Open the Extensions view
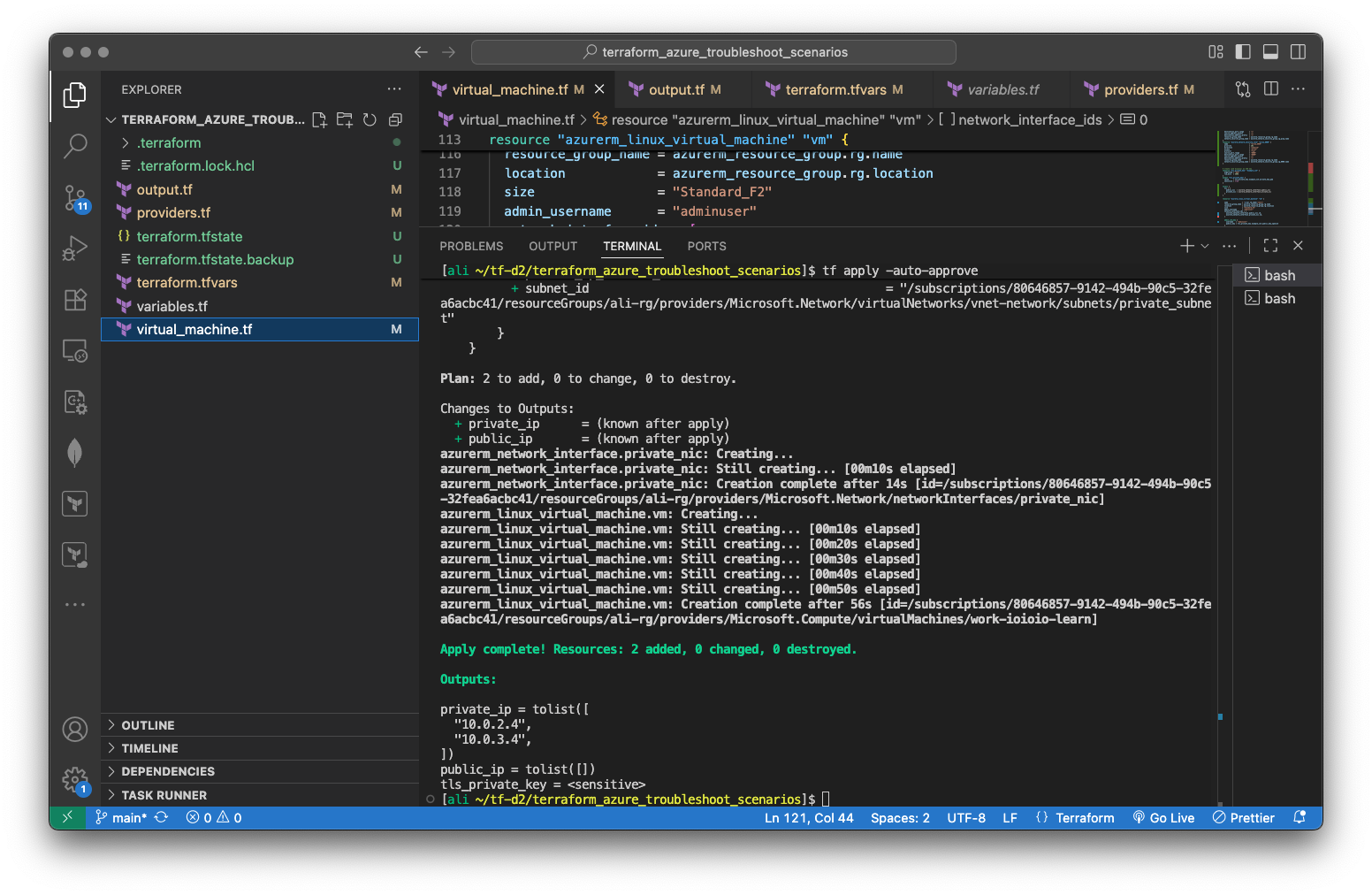 pos(75,300)
